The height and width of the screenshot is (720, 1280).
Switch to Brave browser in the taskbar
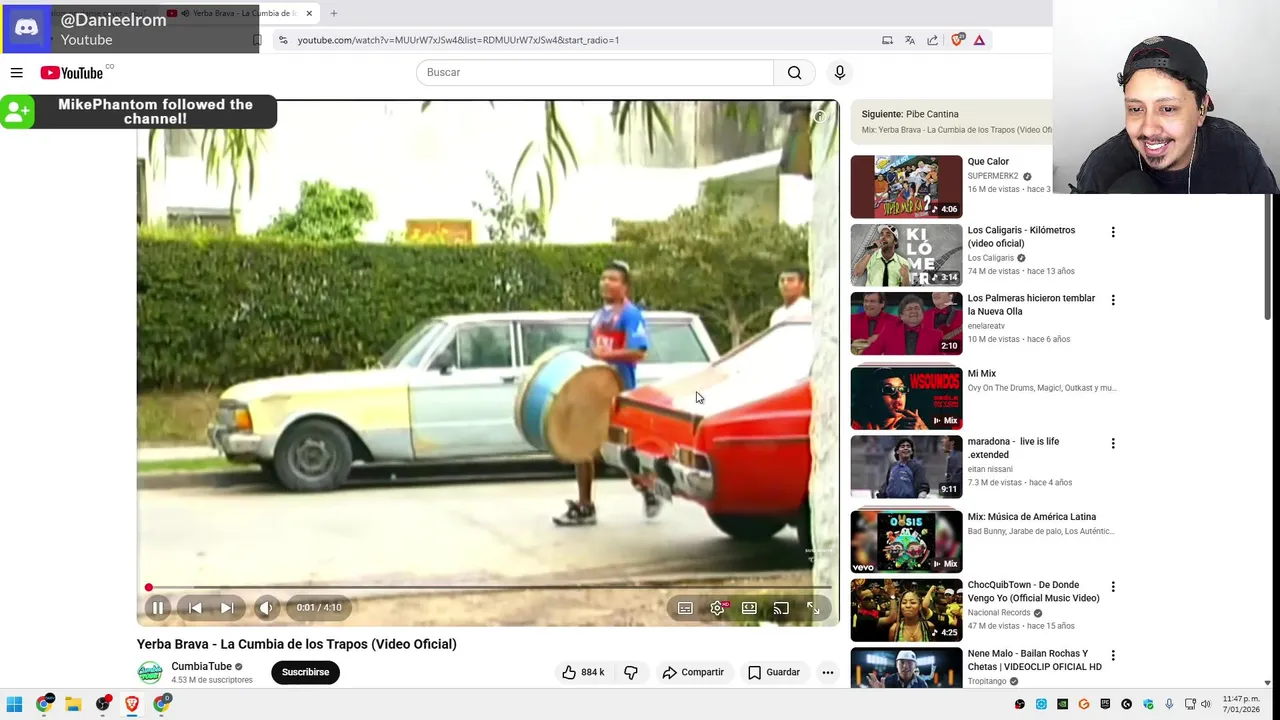(x=131, y=704)
